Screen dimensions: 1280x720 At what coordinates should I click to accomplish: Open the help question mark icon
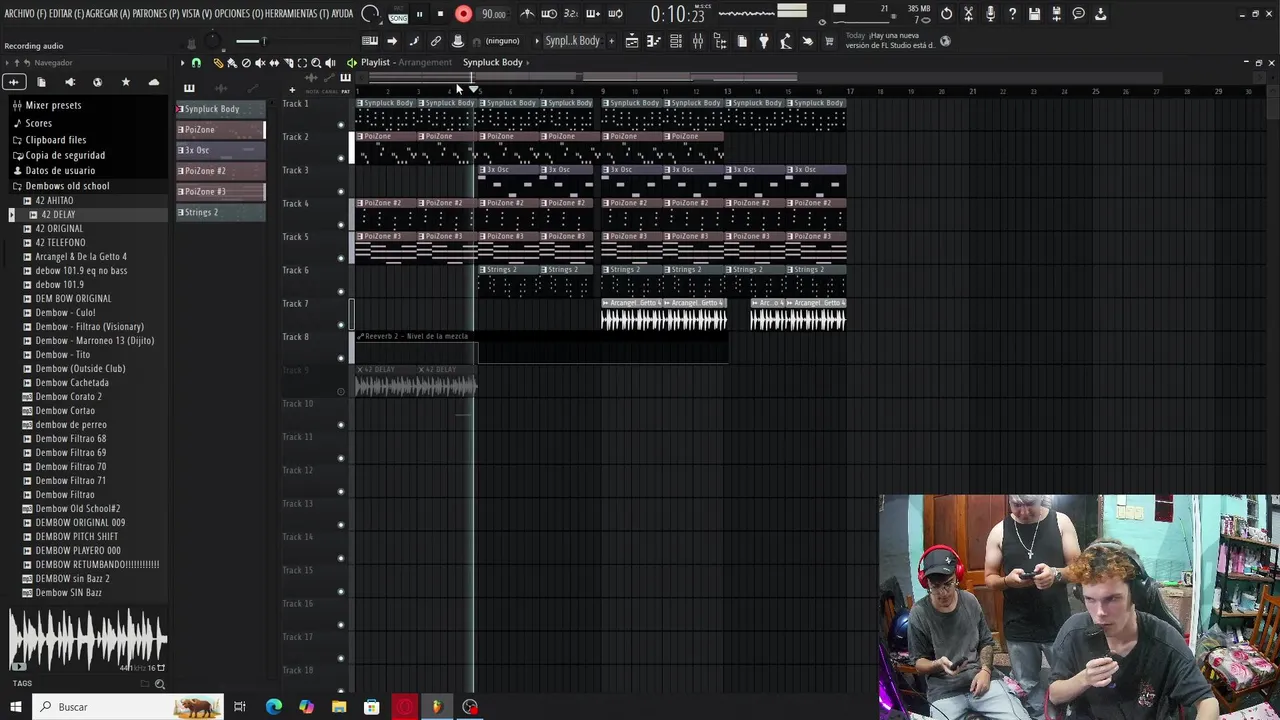pyautogui.click(x=1012, y=14)
